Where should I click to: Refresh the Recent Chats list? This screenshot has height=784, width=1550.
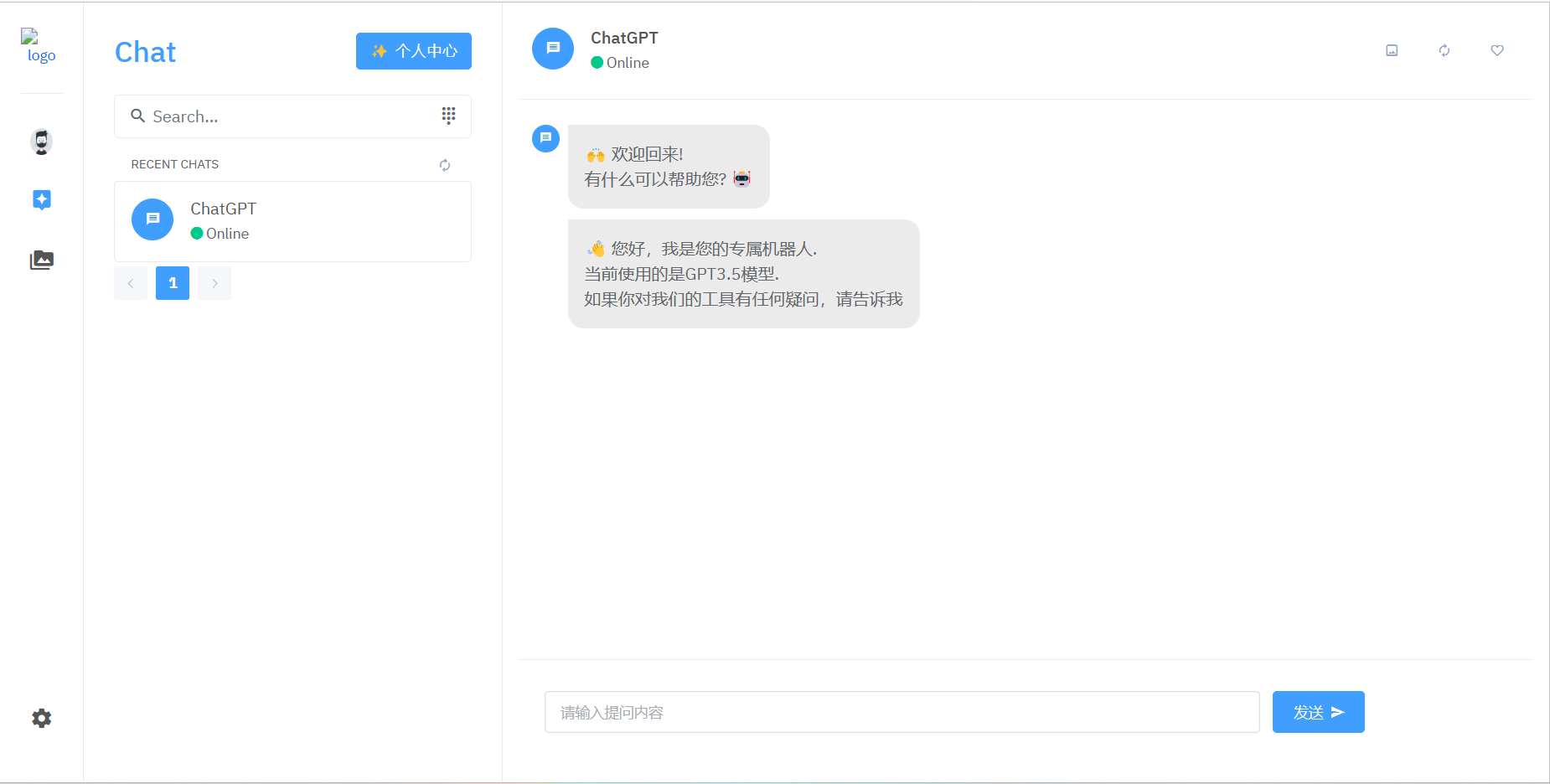click(x=445, y=165)
